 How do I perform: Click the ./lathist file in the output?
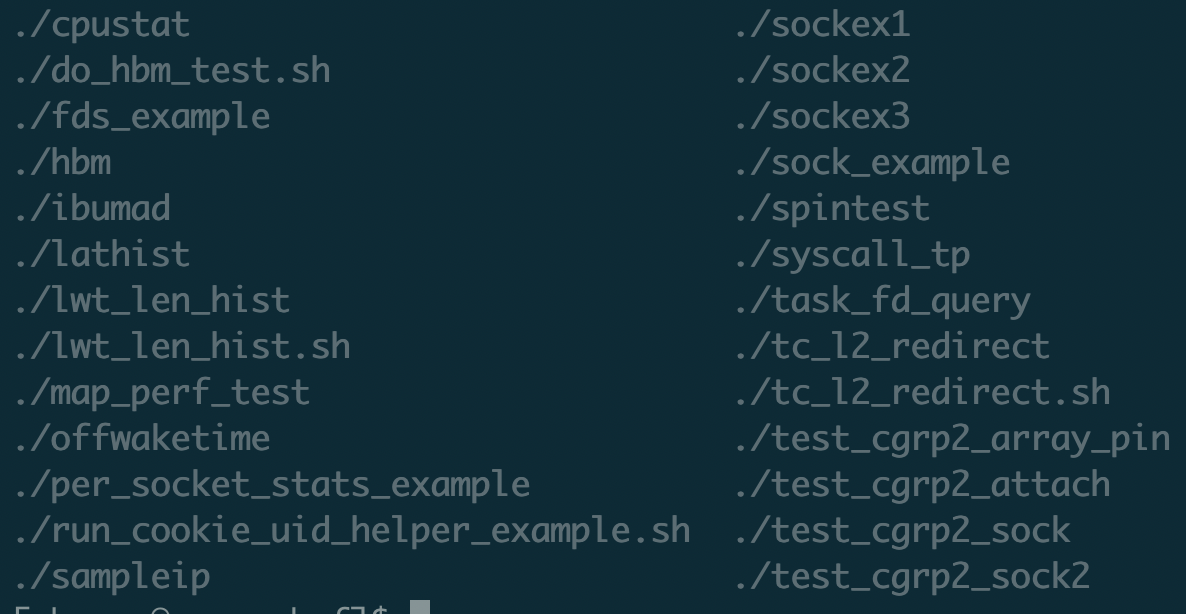click(102, 254)
